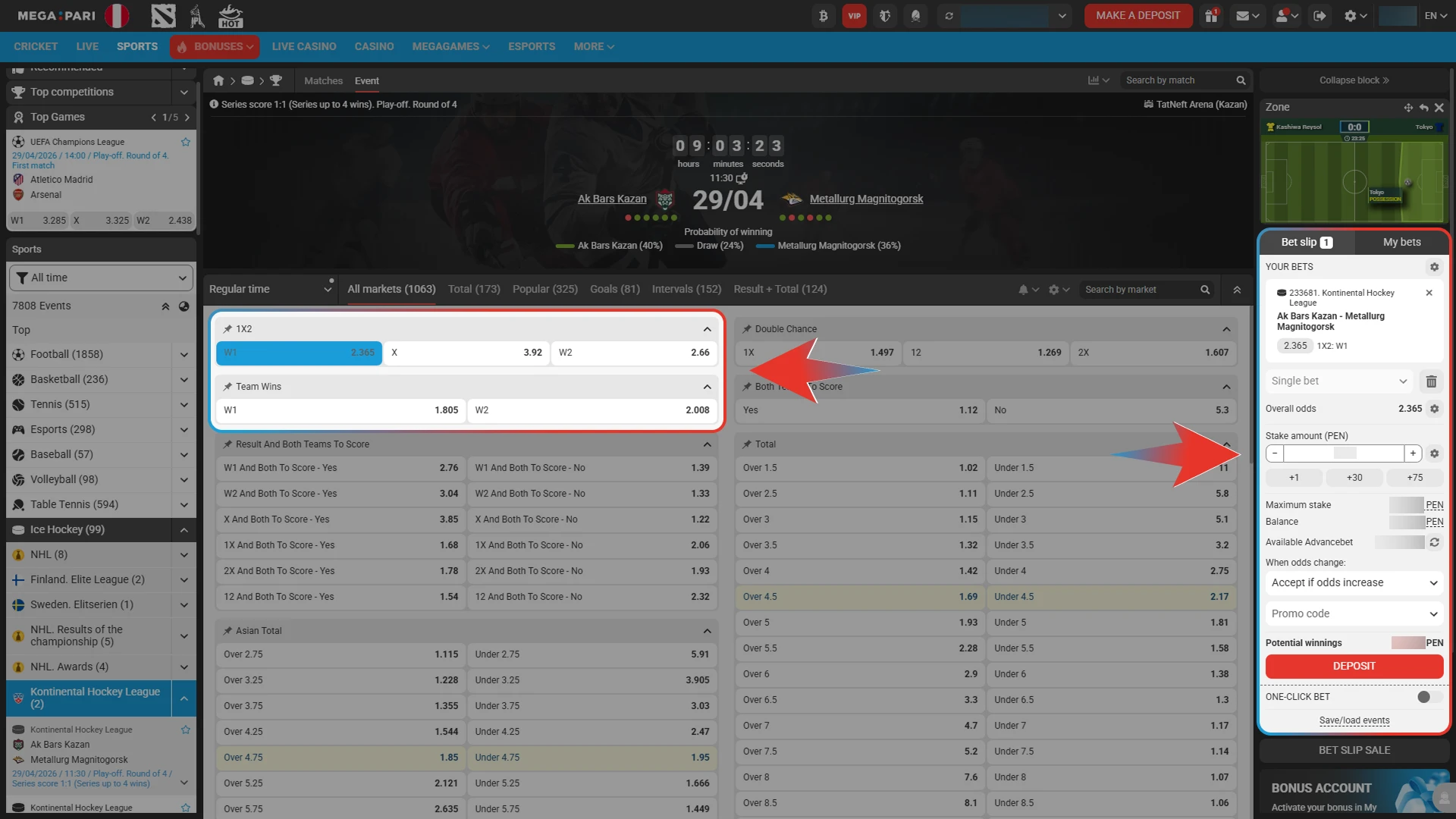
Task: Open the Ak Bars Kazan team link
Action: [612, 199]
